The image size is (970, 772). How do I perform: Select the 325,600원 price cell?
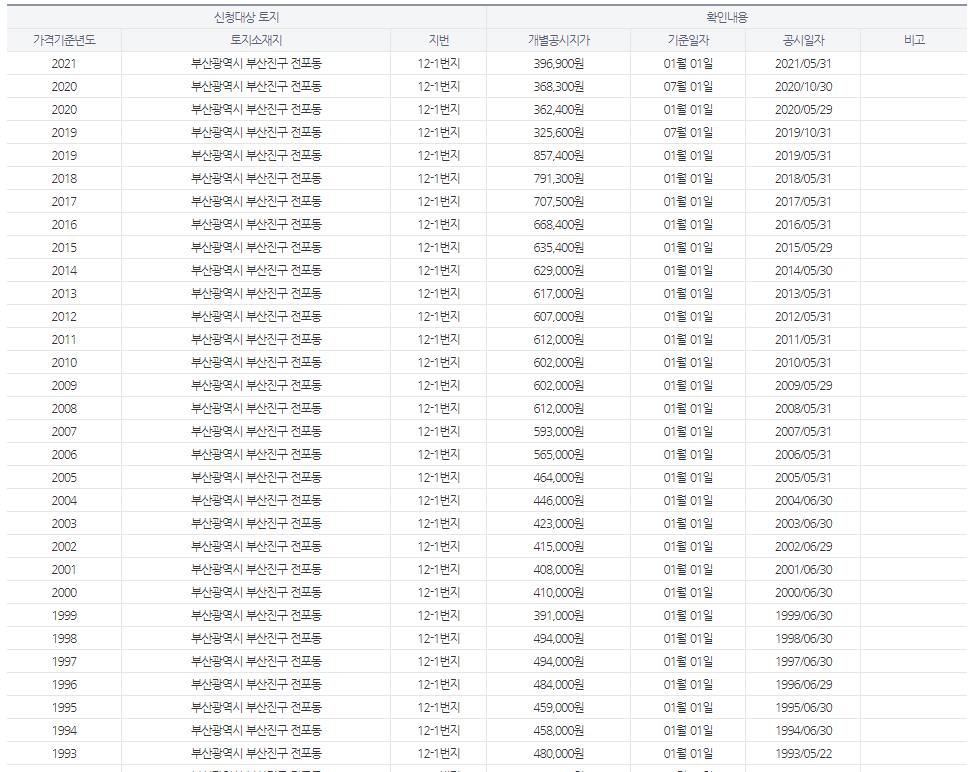point(559,132)
